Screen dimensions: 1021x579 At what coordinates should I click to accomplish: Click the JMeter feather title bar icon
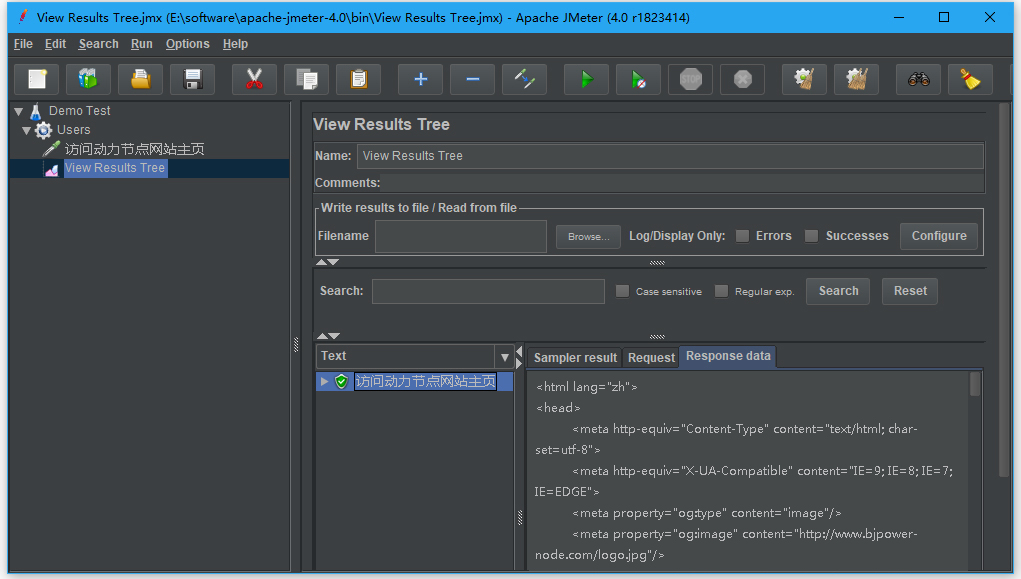(23, 17)
